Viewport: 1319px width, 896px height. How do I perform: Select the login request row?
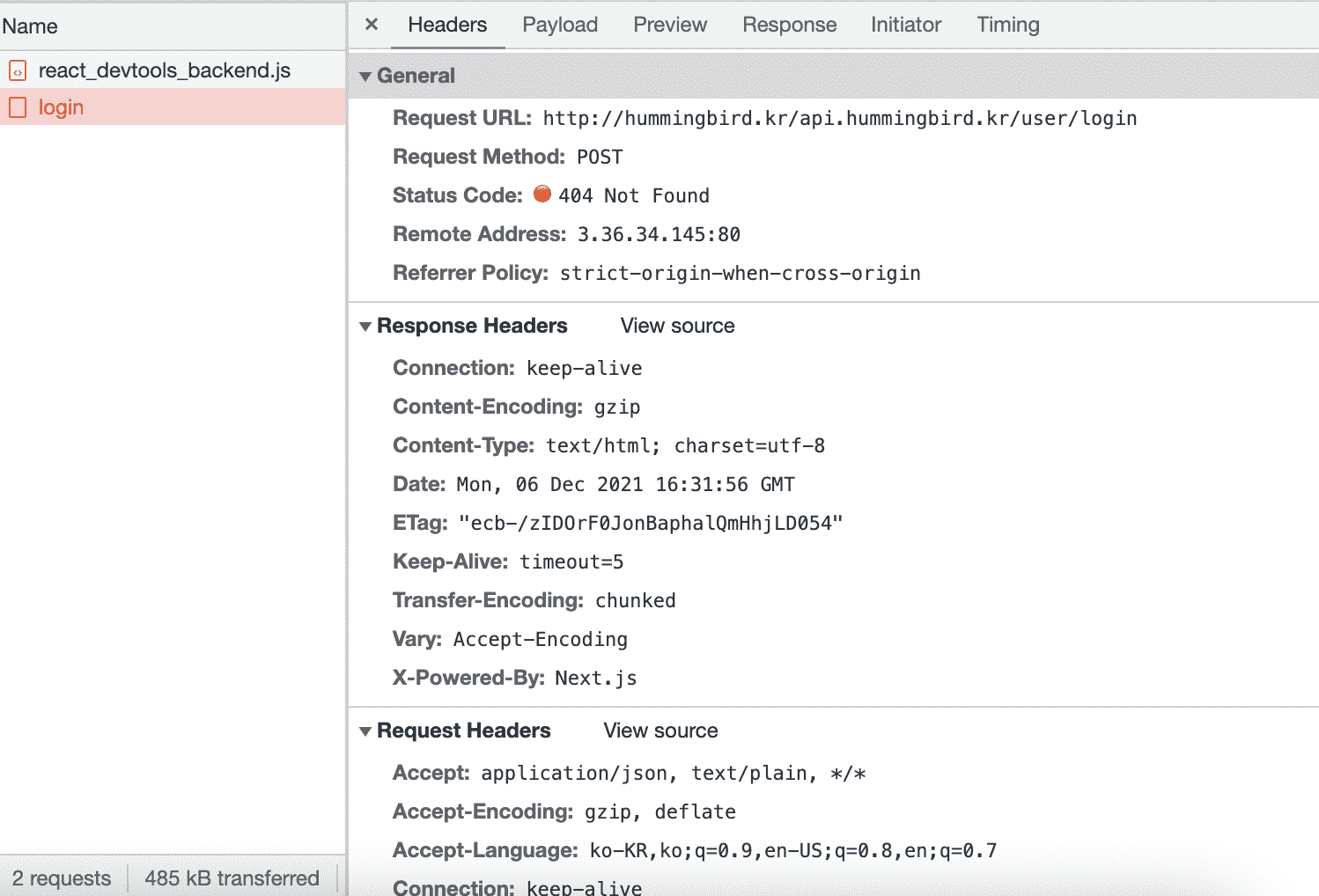click(x=176, y=107)
